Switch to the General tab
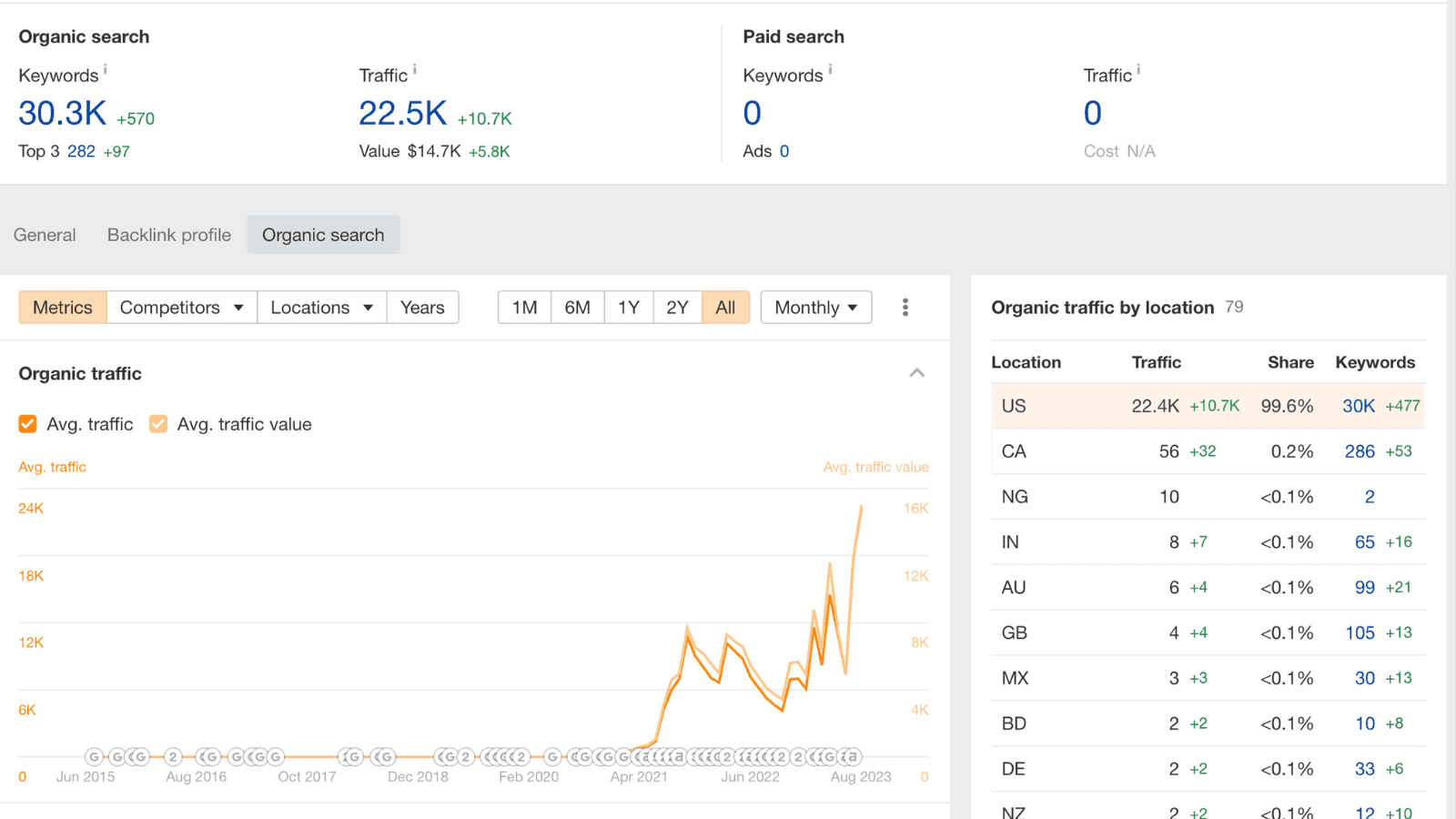Screen dimensions: 1456x819 coord(45,235)
